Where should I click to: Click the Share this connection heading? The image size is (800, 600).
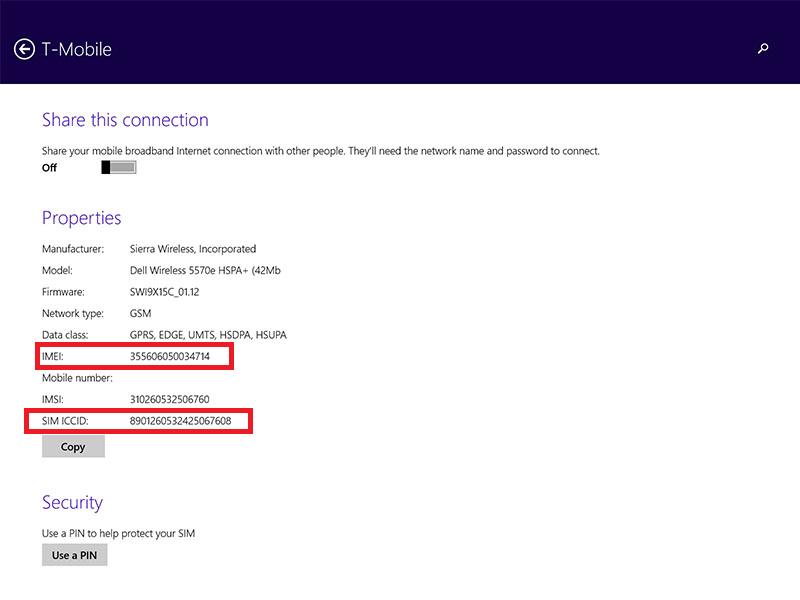coord(125,119)
